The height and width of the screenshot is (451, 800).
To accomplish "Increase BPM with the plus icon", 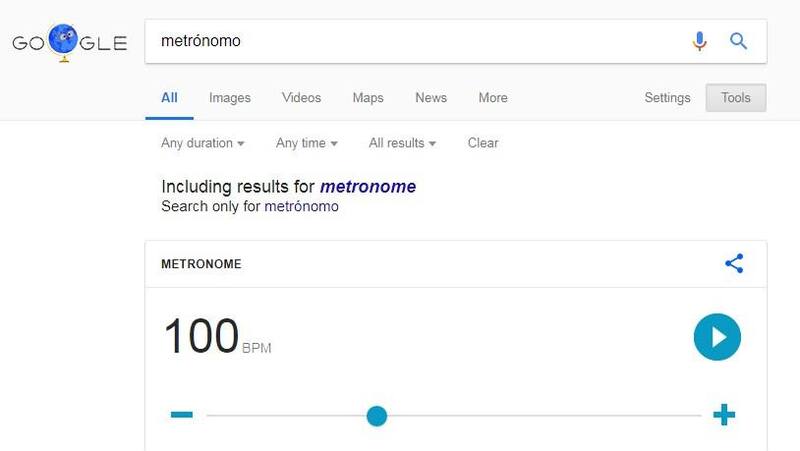I will (724, 415).
